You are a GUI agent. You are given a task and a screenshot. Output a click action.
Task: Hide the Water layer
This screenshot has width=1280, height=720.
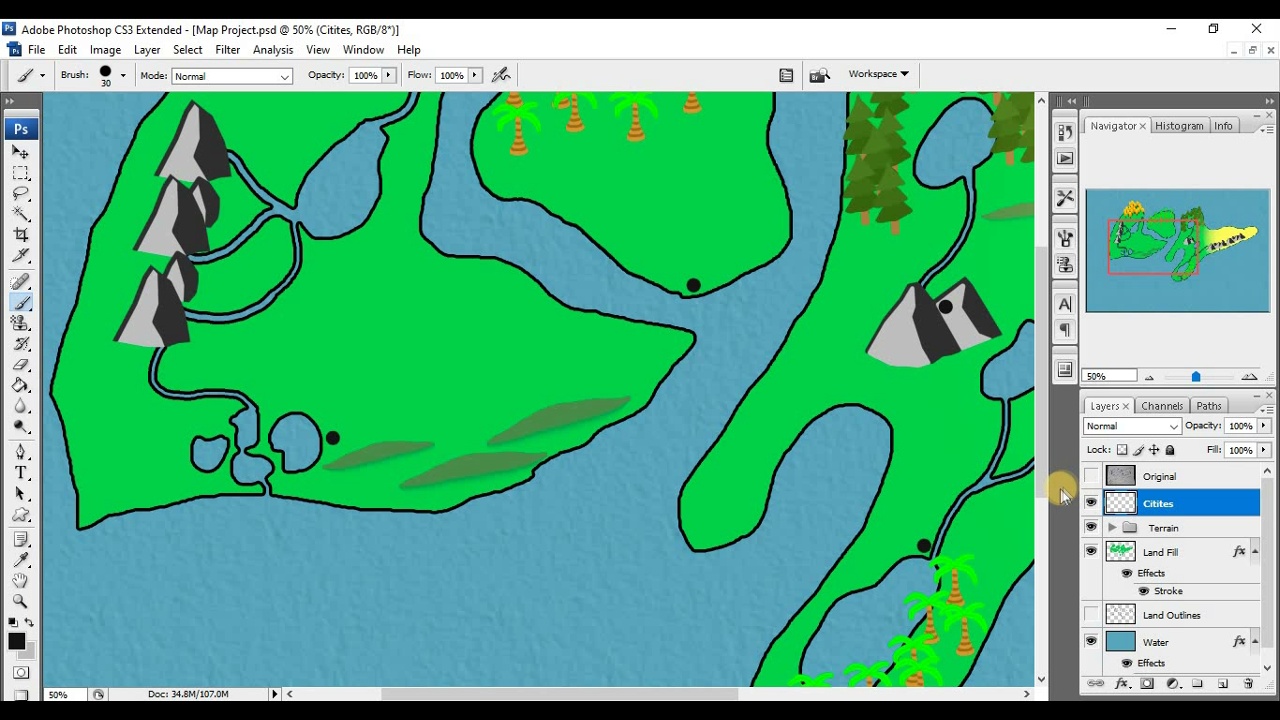(x=1091, y=642)
